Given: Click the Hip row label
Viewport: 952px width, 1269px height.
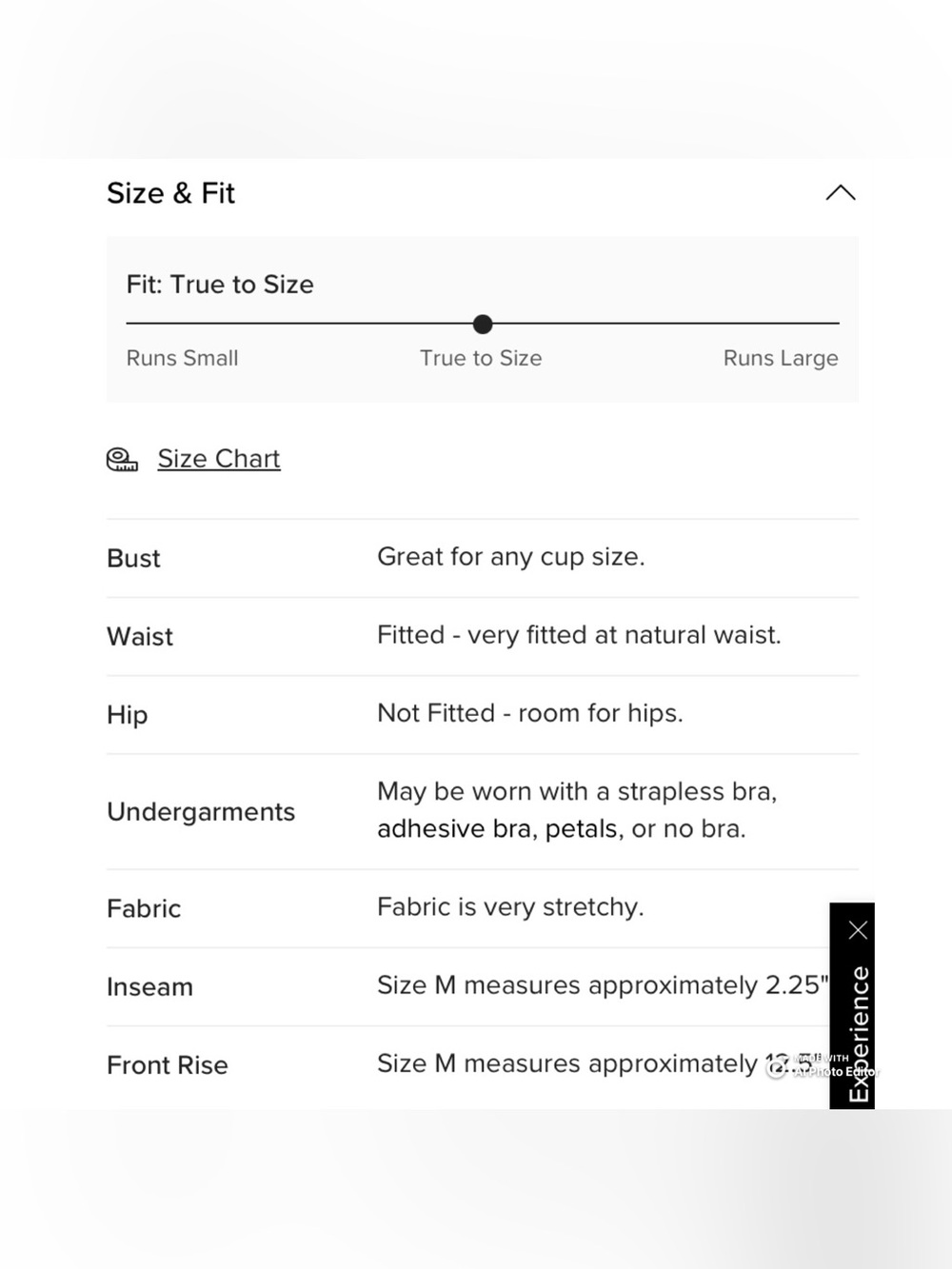Looking at the screenshot, I should [127, 715].
